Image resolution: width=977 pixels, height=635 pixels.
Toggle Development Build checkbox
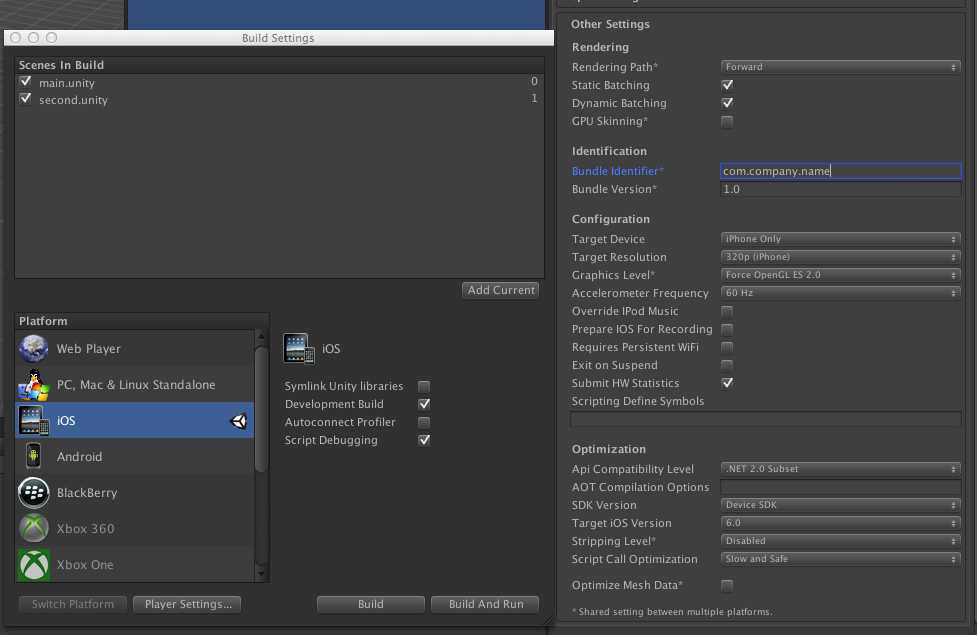pos(424,404)
